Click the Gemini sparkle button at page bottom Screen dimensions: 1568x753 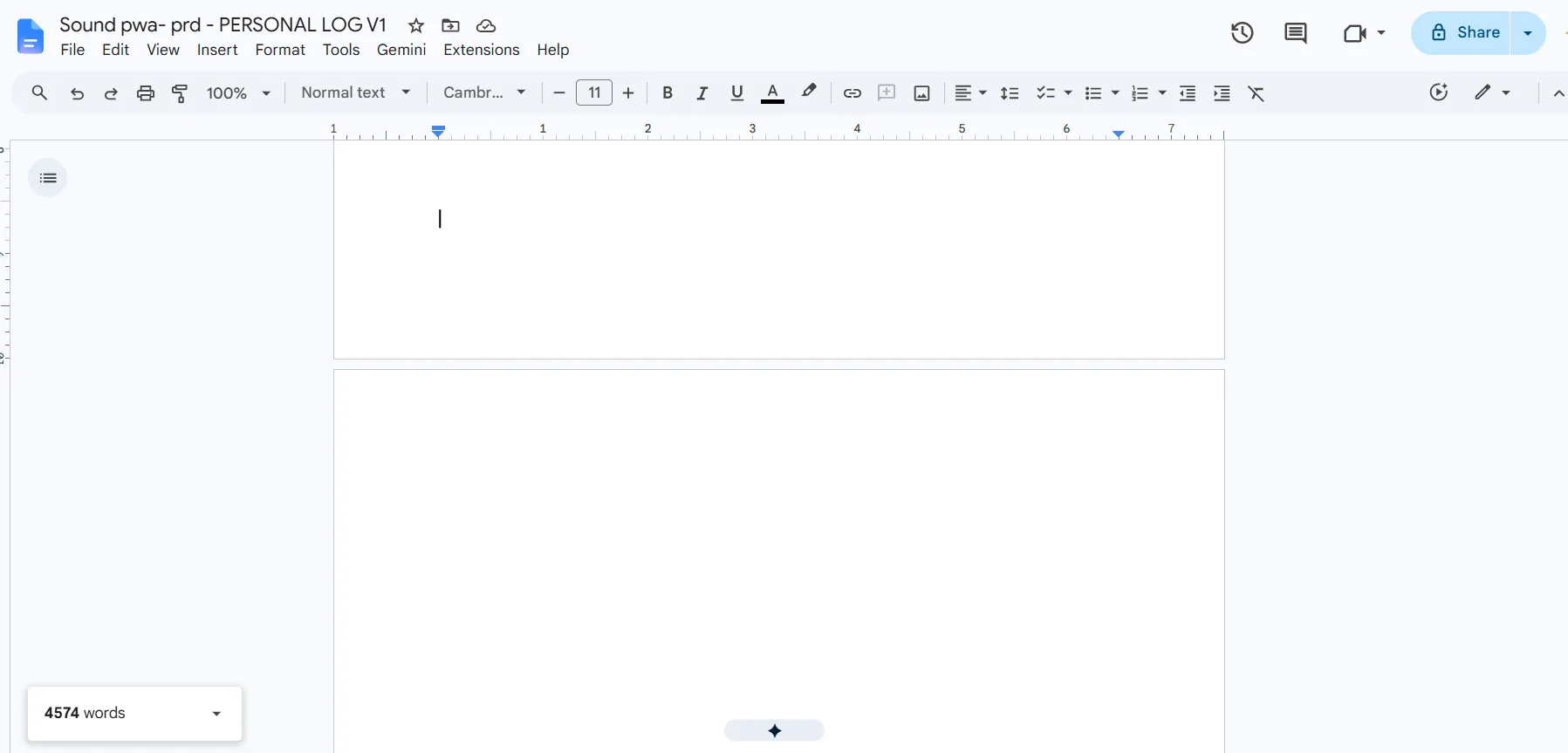774,730
